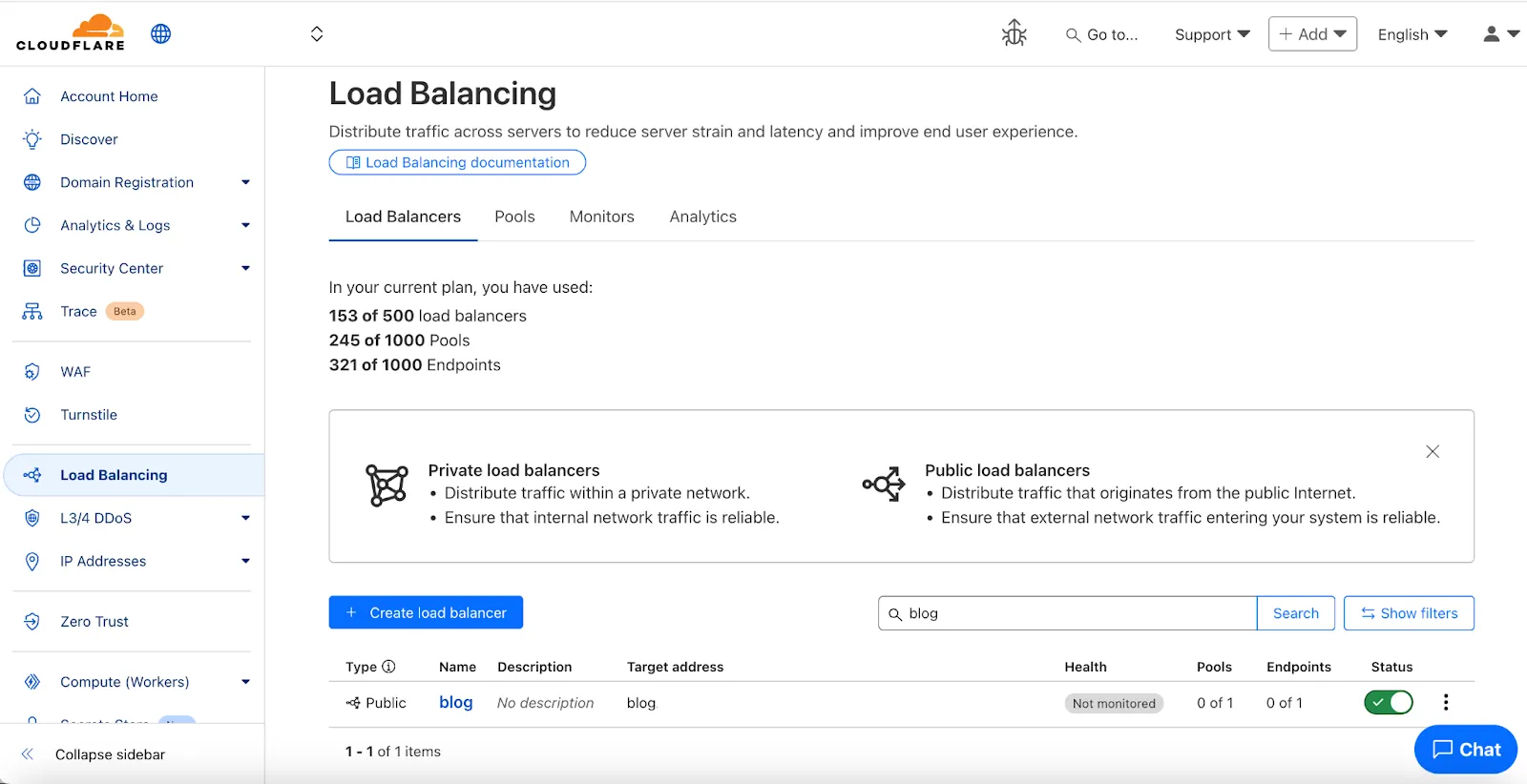This screenshot has height=784, width=1527.
Task: Switch to the Monitors tab
Action: [x=601, y=217]
